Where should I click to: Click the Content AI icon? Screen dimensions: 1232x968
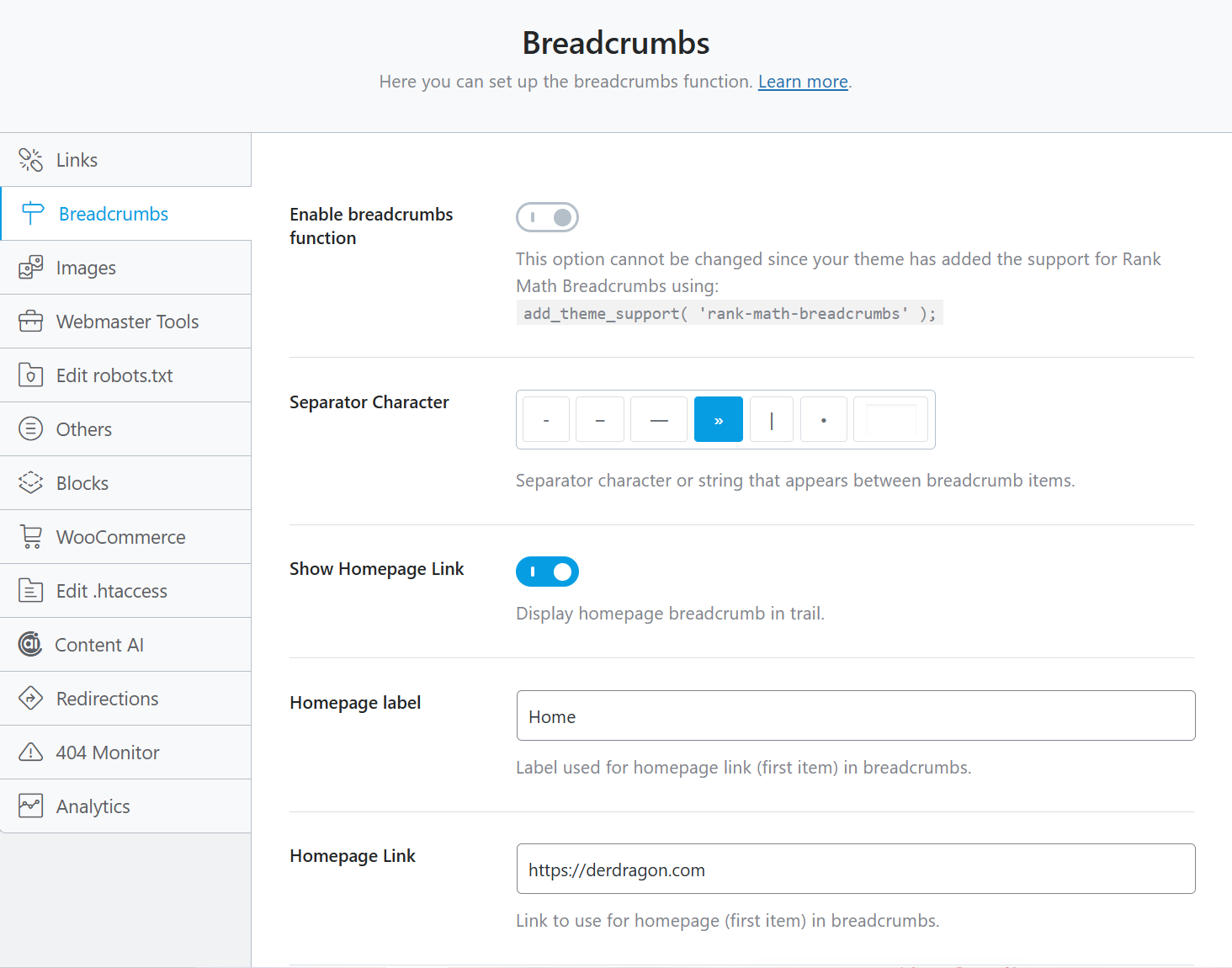click(30, 645)
